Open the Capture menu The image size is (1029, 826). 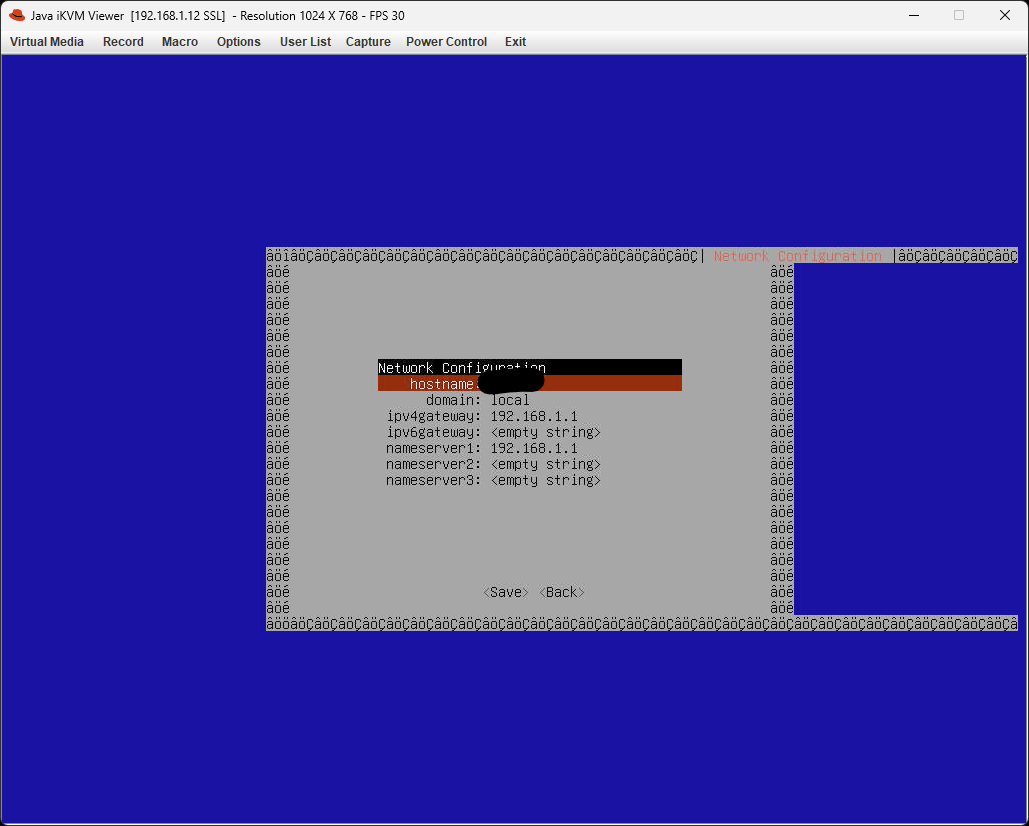tap(368, 42)
